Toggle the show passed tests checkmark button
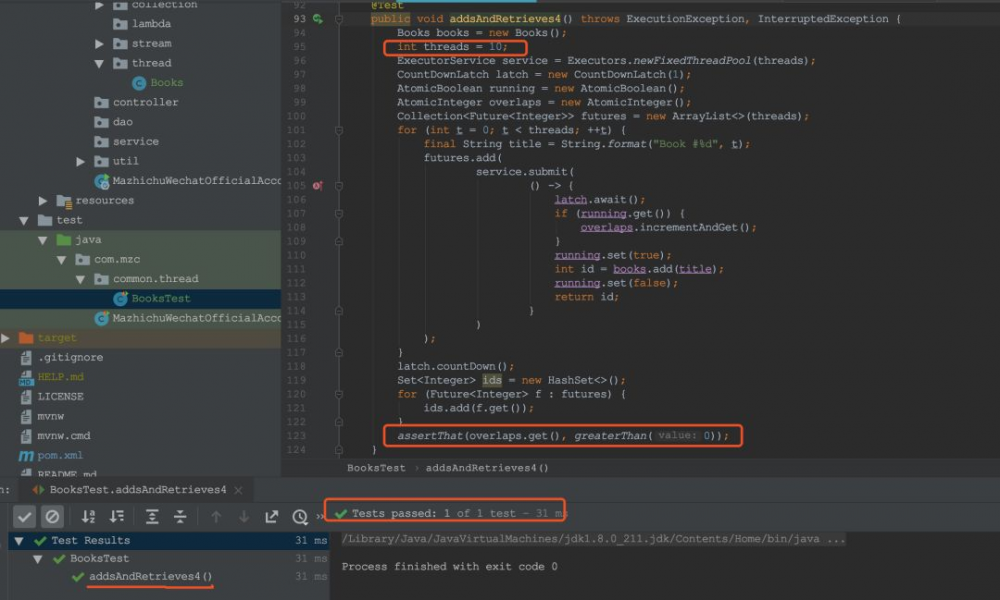The image size is (1000, 600). 24,516
